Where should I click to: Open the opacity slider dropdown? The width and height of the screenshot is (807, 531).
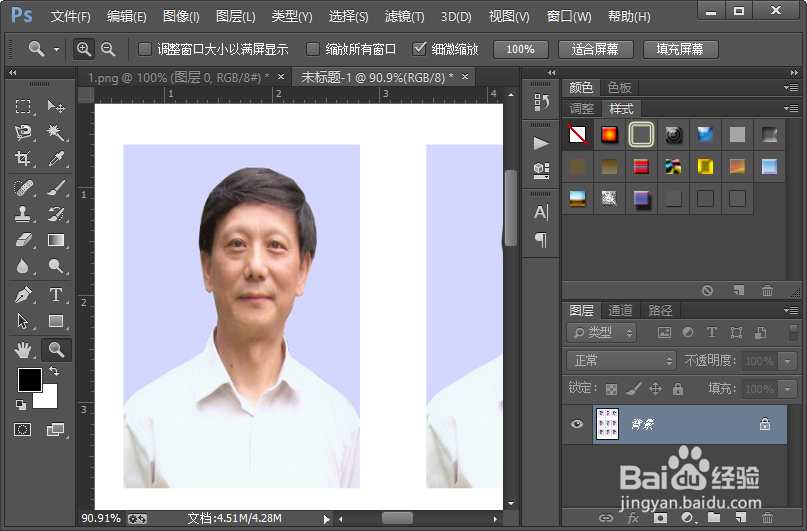pyautogui.click(x=787, y=361)
